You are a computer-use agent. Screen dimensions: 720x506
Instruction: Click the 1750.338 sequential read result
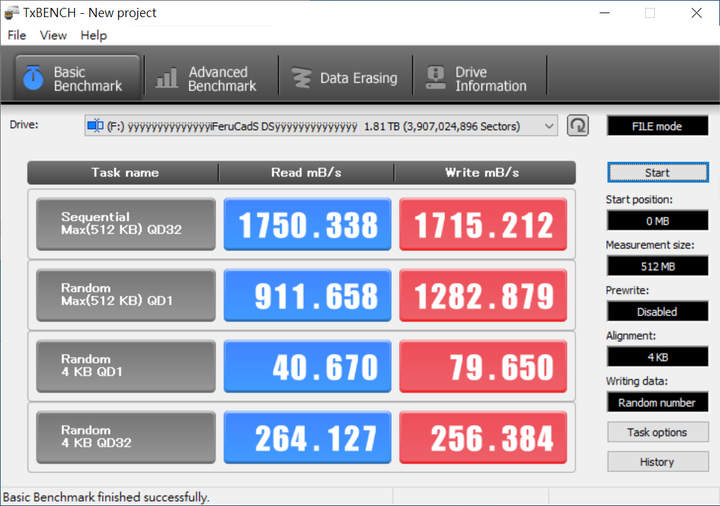coord(308,224)
